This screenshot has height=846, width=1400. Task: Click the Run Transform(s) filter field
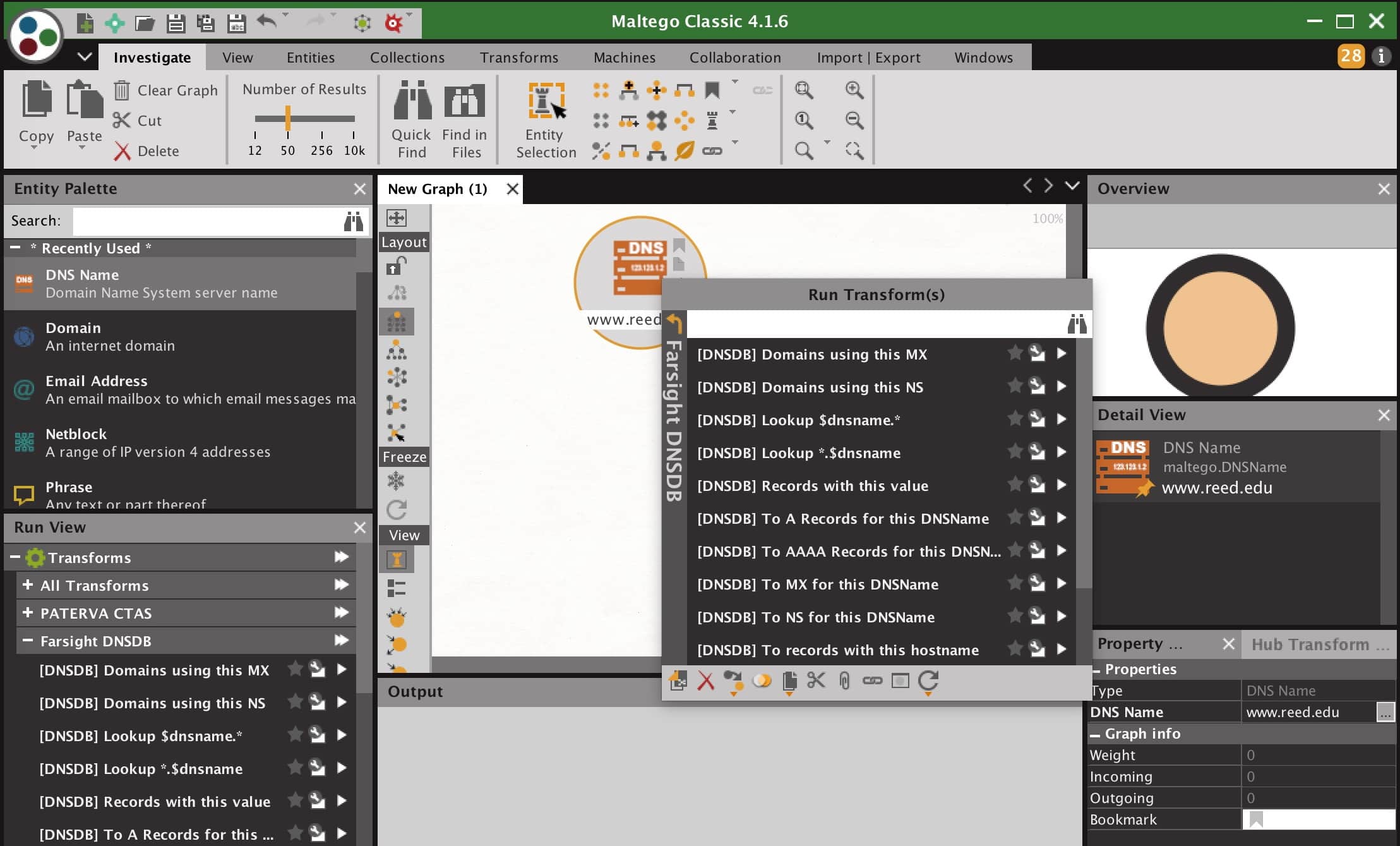876,324
